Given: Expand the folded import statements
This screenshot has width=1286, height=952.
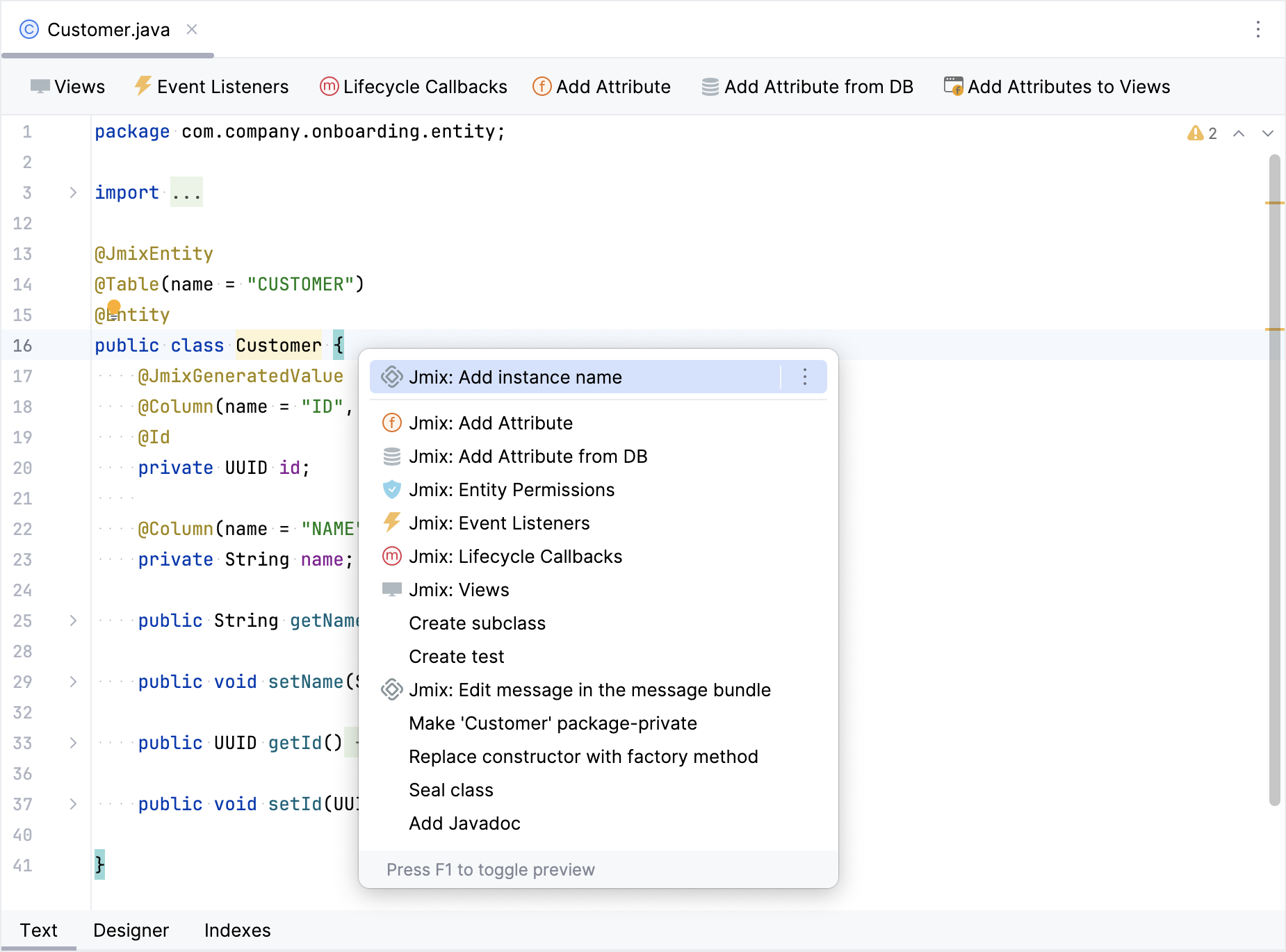Looking at the screenshot, I should [x=73, y=192].
